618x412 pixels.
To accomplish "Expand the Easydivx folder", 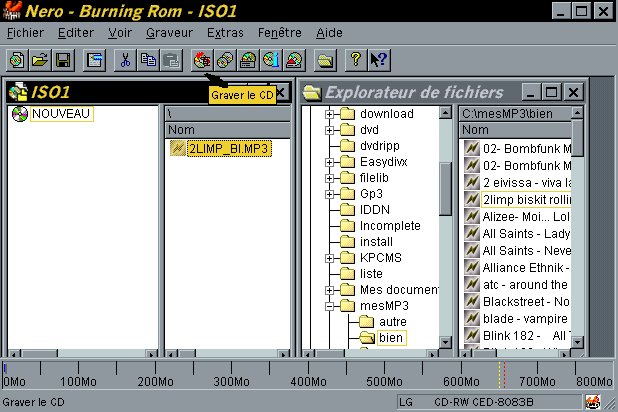I will [329, 162].
